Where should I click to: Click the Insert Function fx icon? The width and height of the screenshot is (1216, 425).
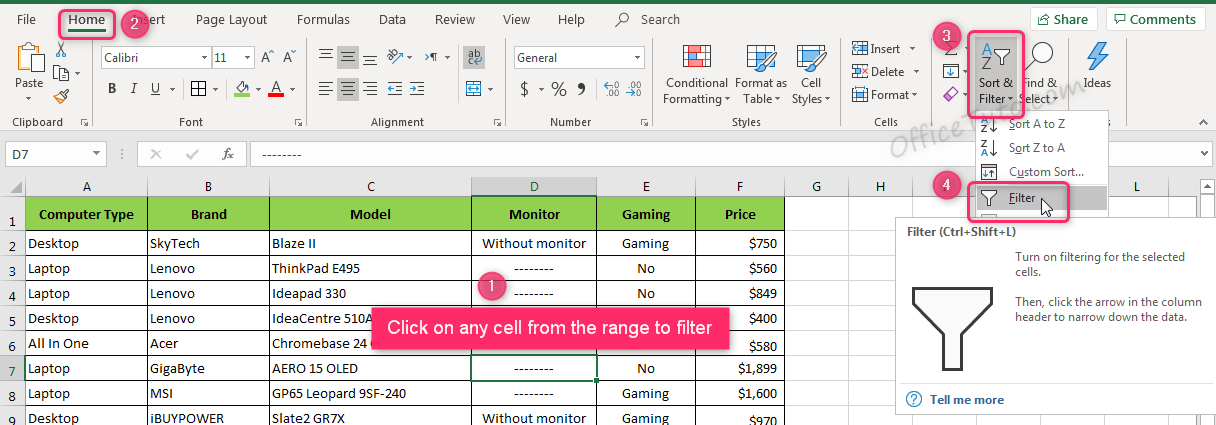point(228,154)
